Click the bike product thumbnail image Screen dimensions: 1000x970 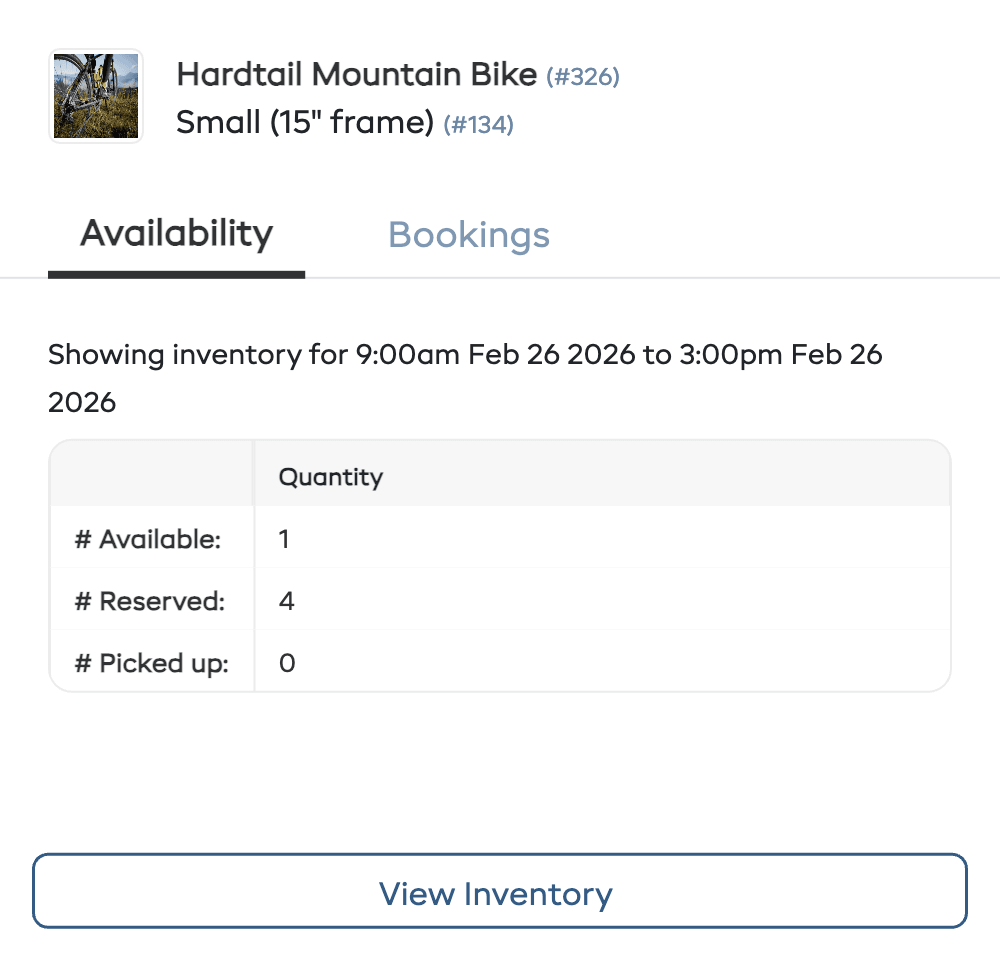click(95, 95)
